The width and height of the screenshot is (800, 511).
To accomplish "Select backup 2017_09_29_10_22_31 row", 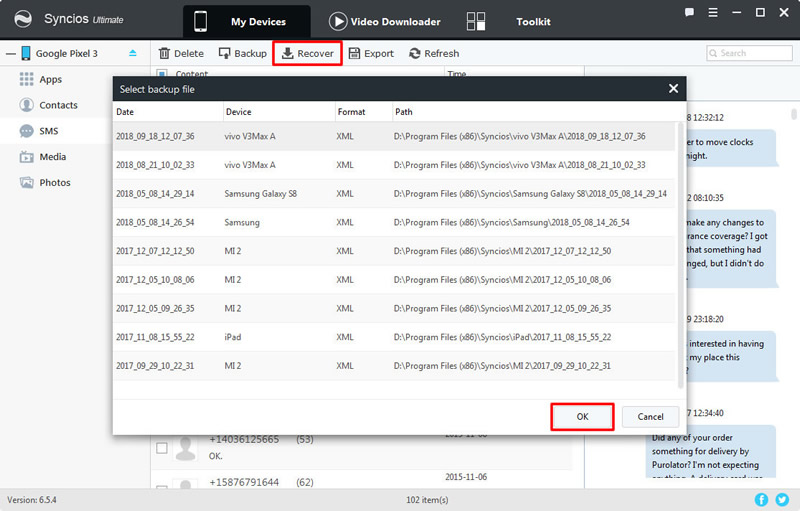I will point(394,366).
